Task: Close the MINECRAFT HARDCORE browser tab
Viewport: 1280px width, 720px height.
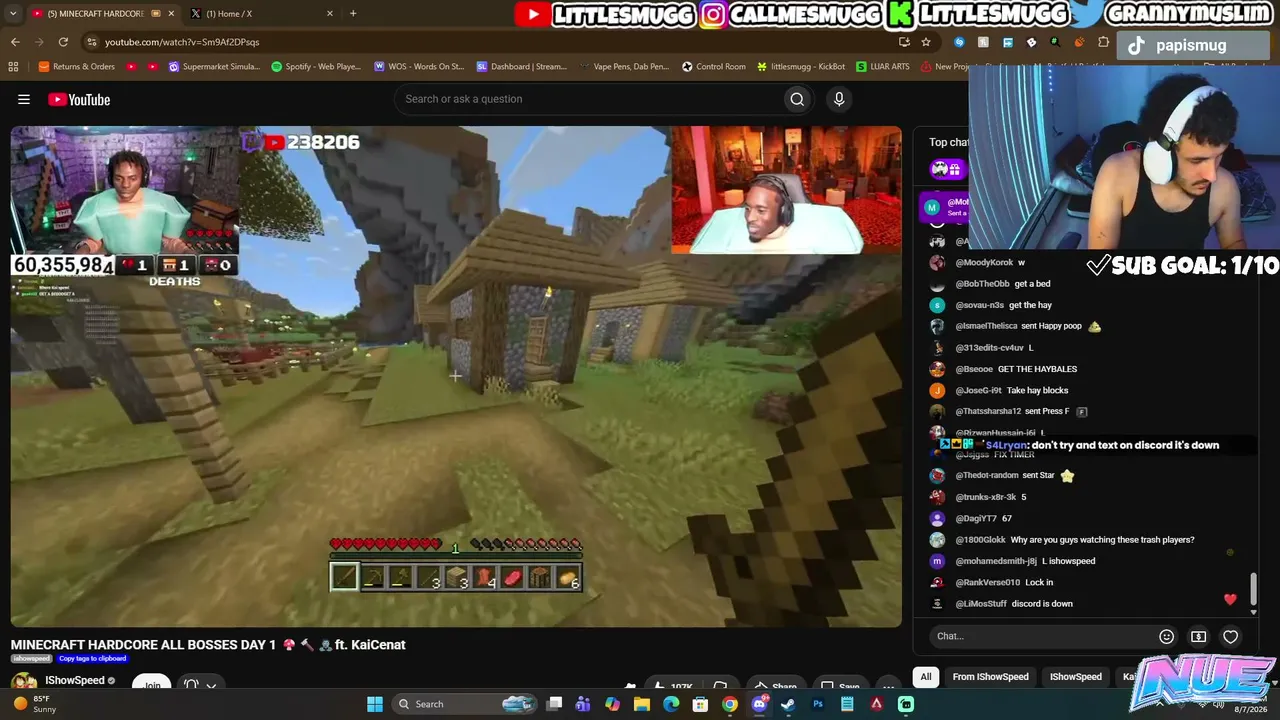Action: (x=172, y=13)
